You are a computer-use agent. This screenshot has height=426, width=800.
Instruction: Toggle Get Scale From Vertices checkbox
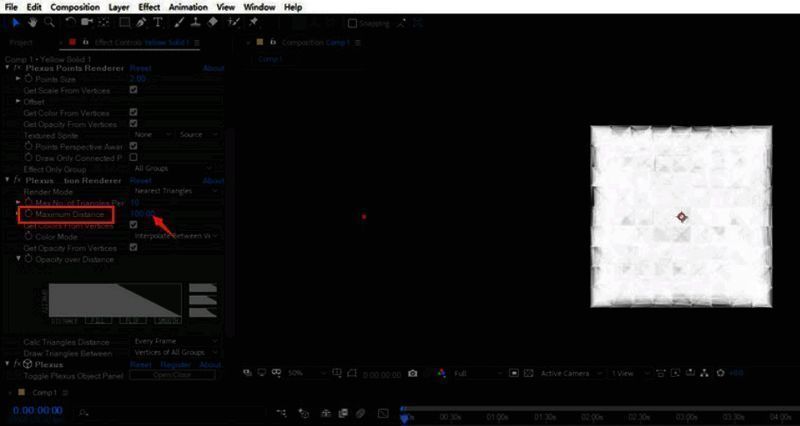[x=134, y=90]
